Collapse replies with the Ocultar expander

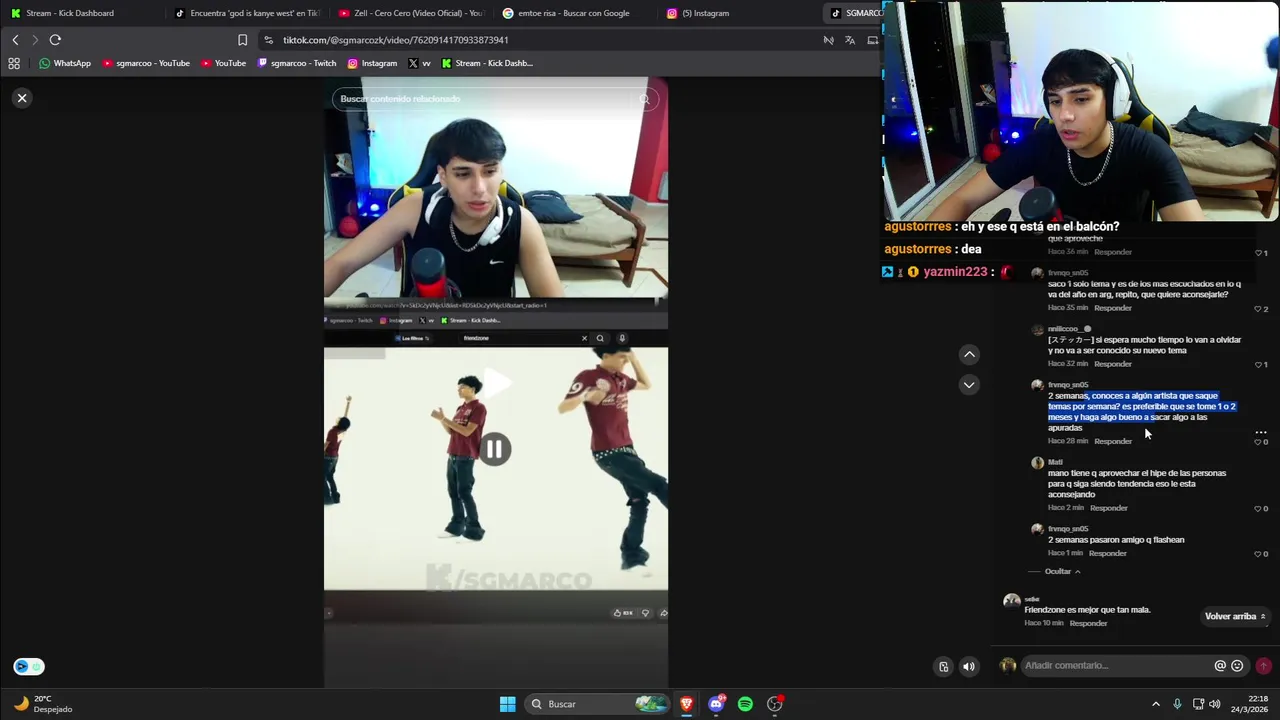pos(1062,571)
